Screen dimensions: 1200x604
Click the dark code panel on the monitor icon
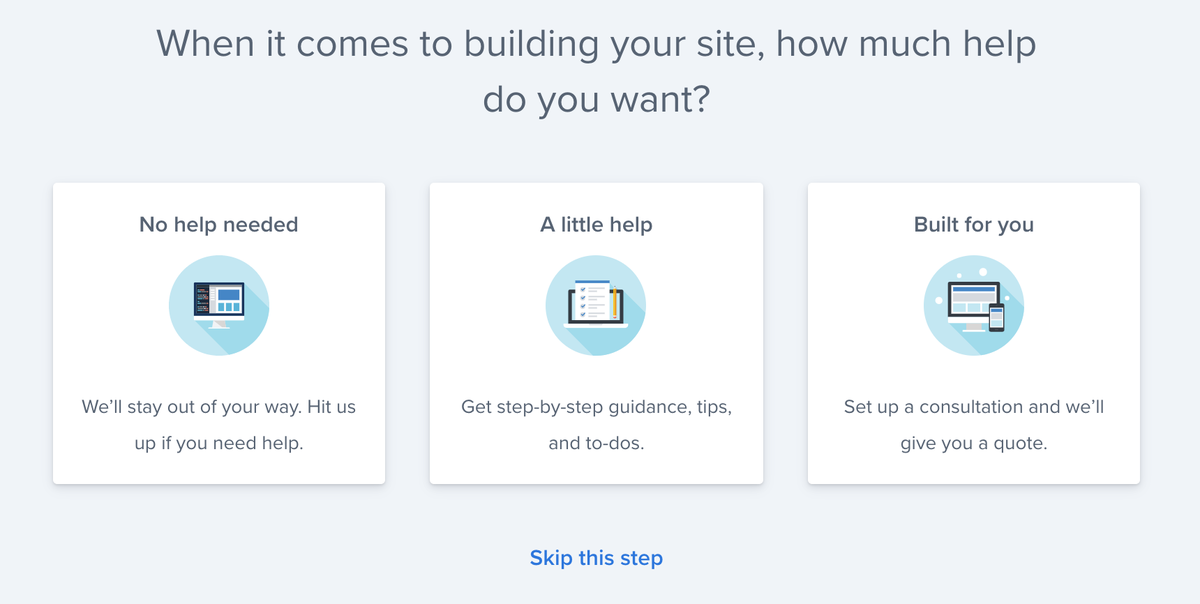coord(202,300)
